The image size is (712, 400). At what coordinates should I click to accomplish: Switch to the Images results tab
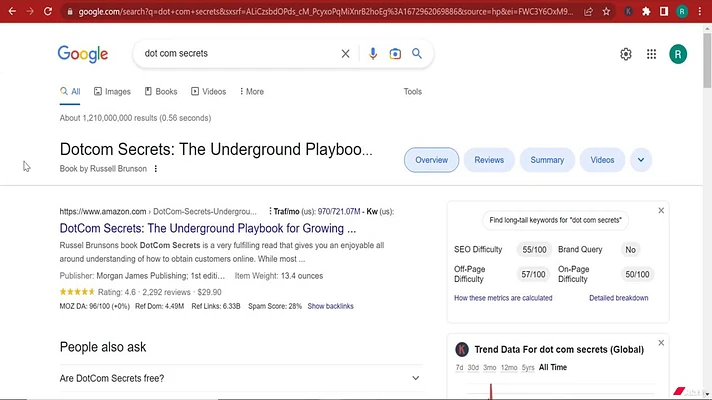(x=112, y=92)
